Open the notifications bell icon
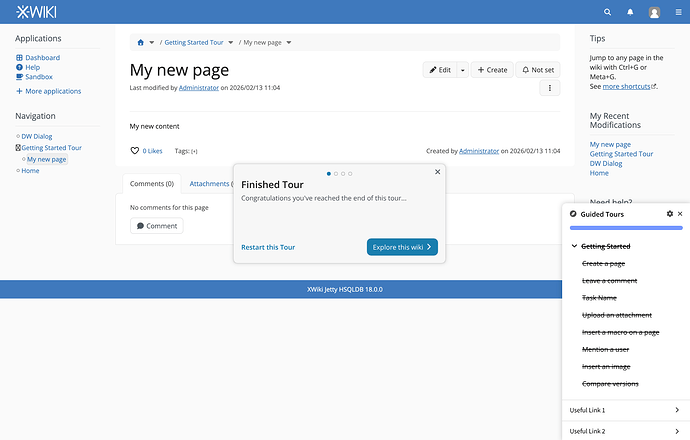 click(x=630, y=12)
